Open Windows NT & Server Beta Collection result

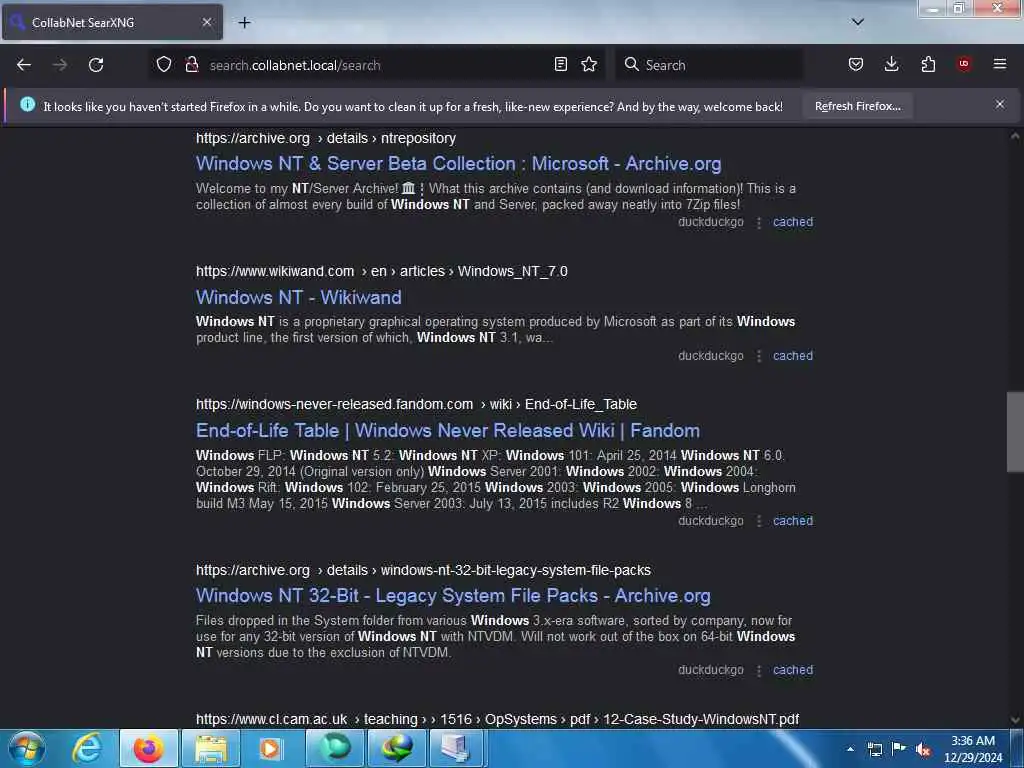(458, 163)
